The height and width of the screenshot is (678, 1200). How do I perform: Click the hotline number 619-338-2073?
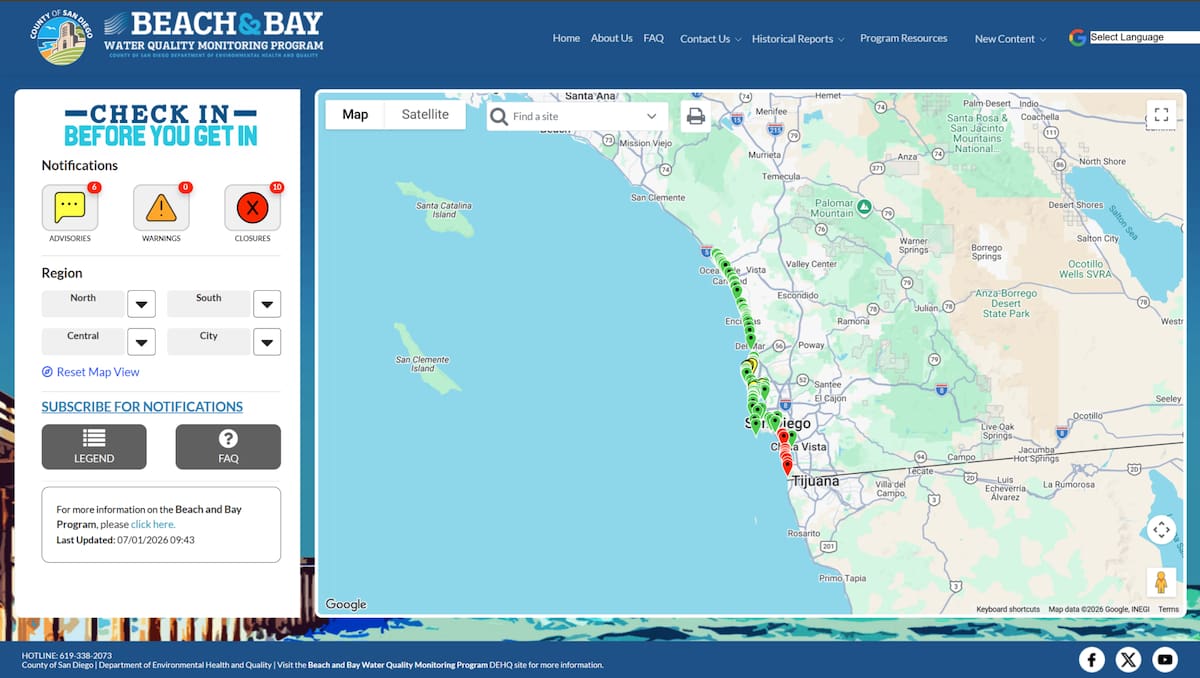85,656
